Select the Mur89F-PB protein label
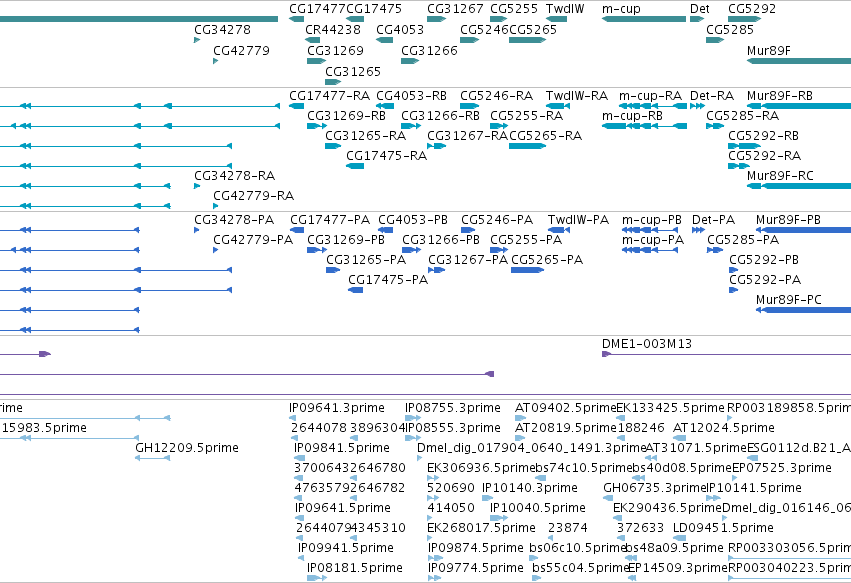Screen dimensions: 851x583 [x=788, y=220]
